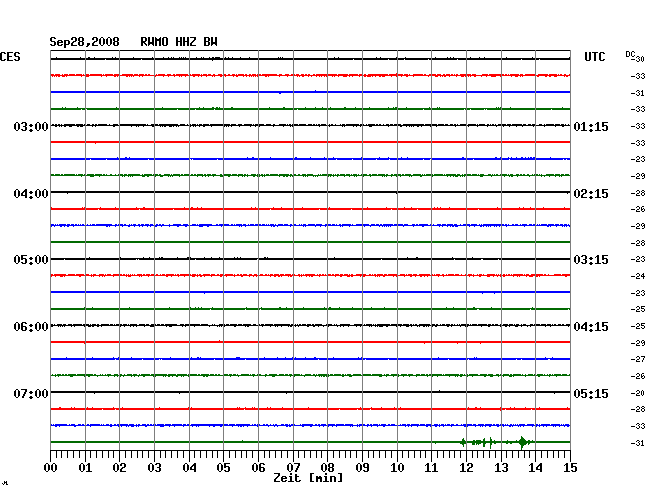The width and height of the screenshot is (650, 494).
Task: Click the CES column header on left
Action: (10, 57)
